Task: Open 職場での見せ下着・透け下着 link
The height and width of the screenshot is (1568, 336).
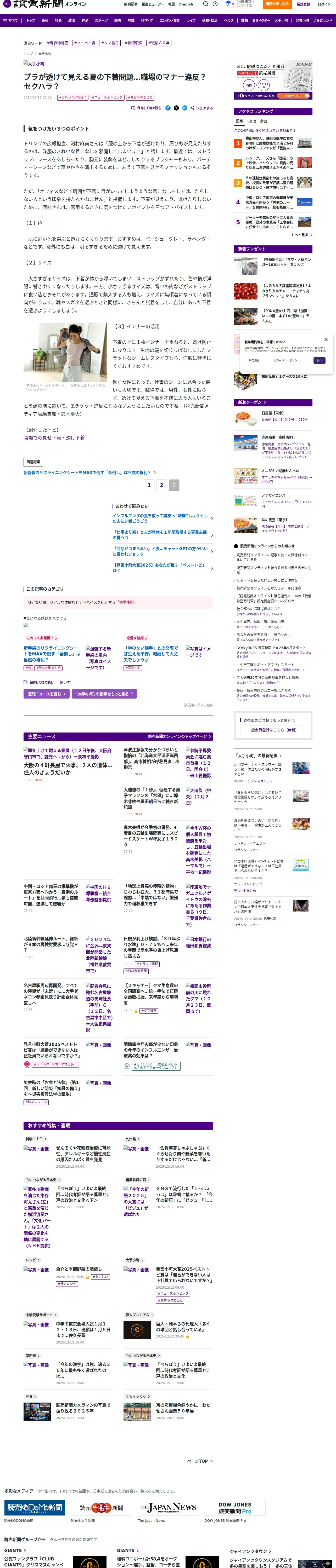Action: pos(54,438)
